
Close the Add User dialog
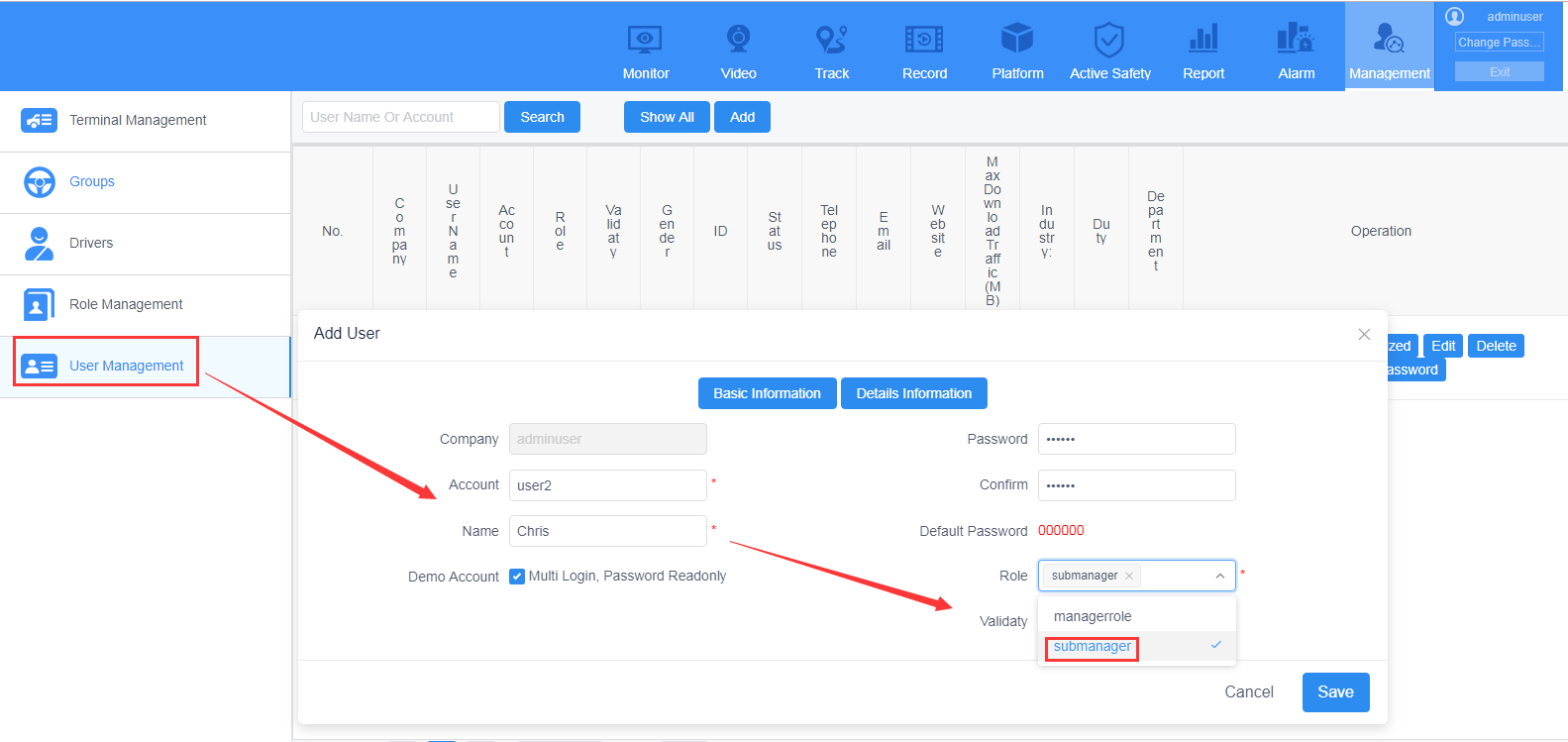pos(1364,334)
